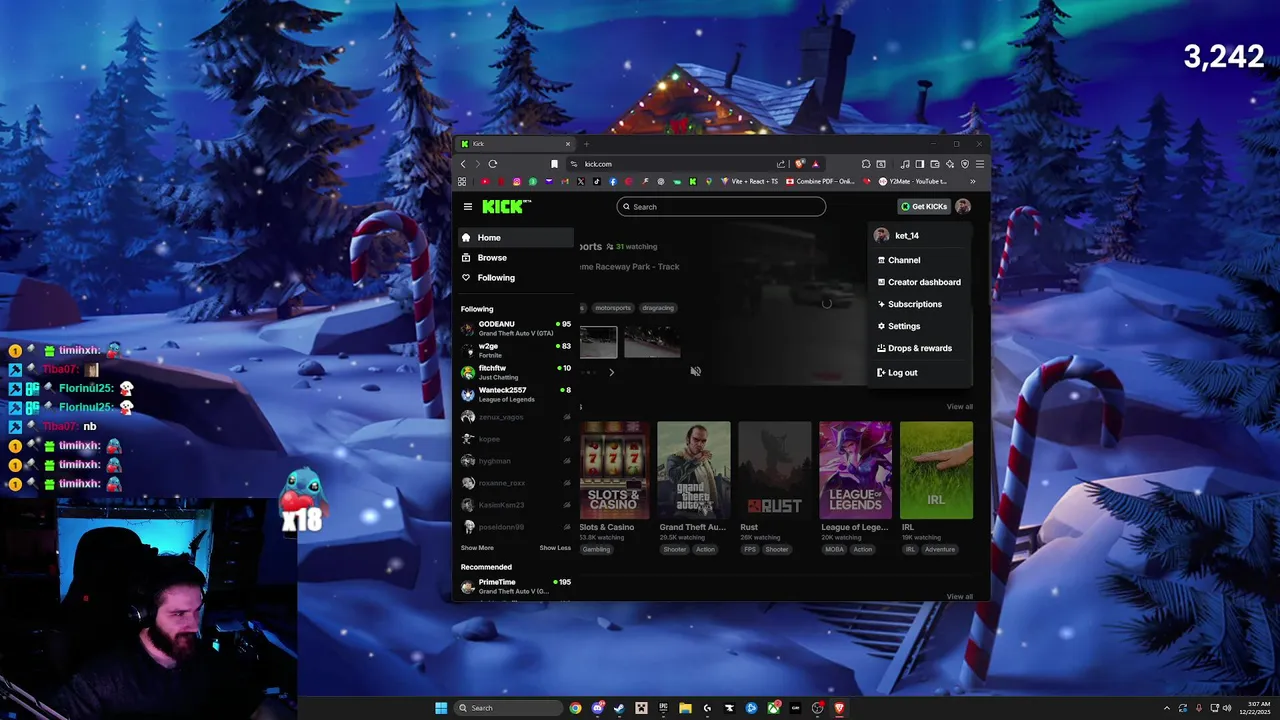Click the bookmark icon left of the address bar
This screenshot has height=720, width=1280.
[554, 164]
